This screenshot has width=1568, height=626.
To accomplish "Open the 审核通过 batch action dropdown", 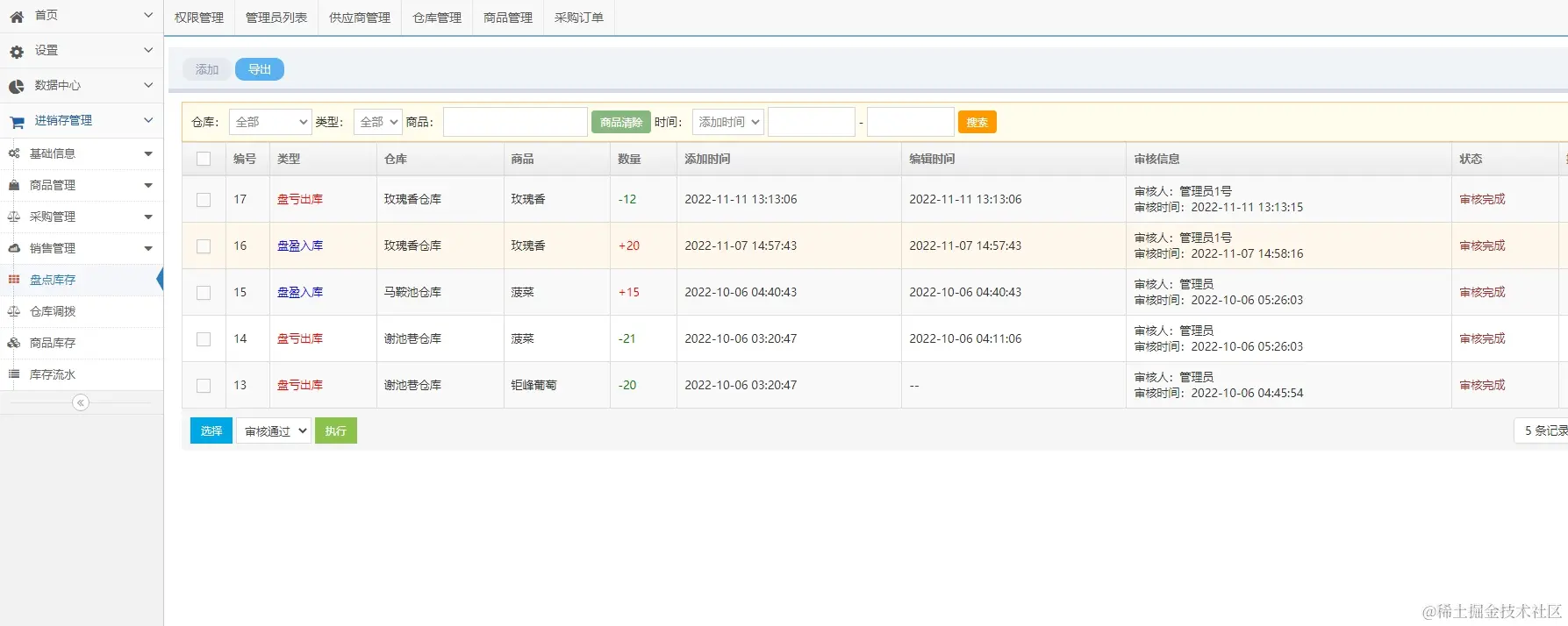I will point(274,430).
